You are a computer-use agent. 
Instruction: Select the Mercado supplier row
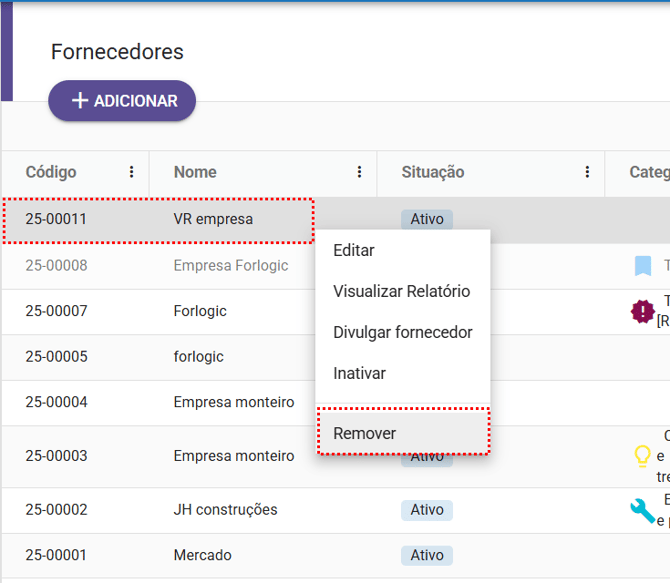point(202,555)
